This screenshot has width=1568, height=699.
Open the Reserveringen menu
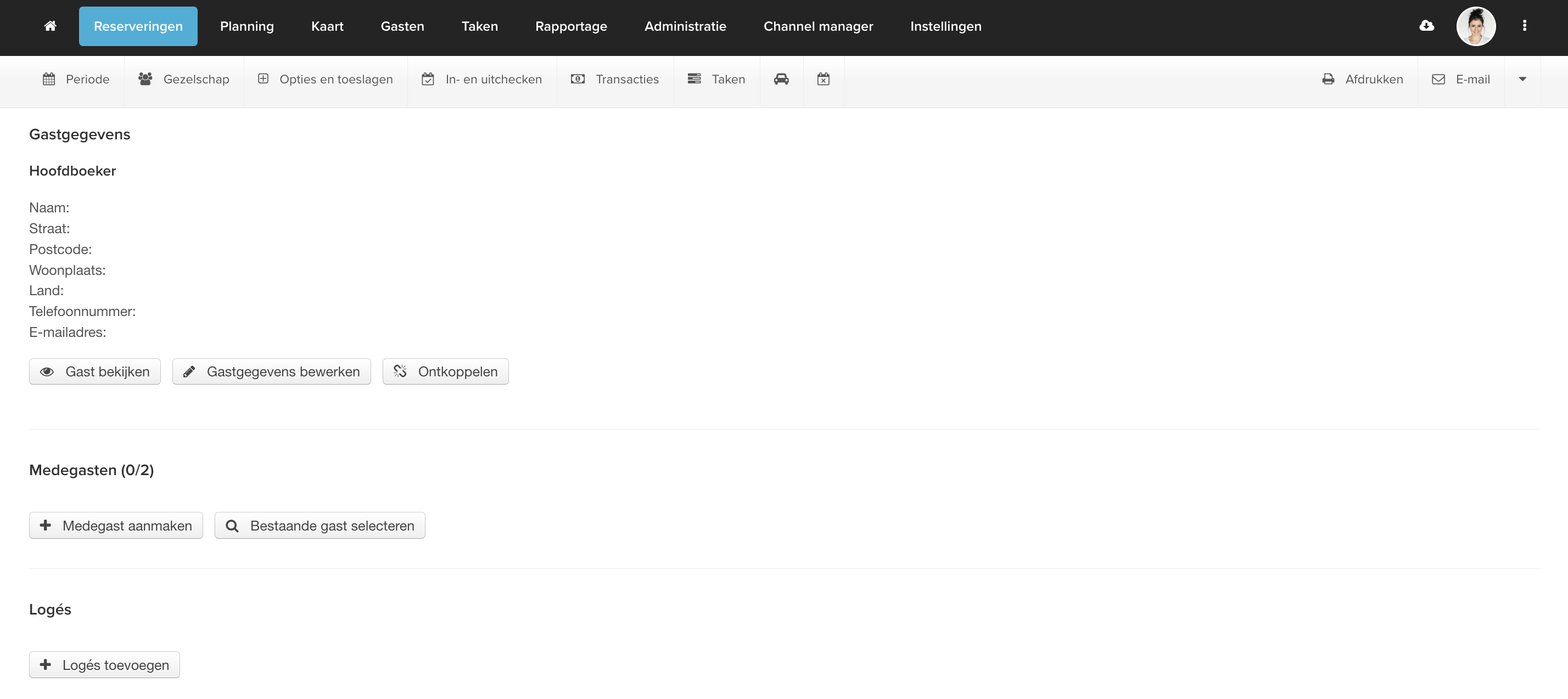click(138, 26)
